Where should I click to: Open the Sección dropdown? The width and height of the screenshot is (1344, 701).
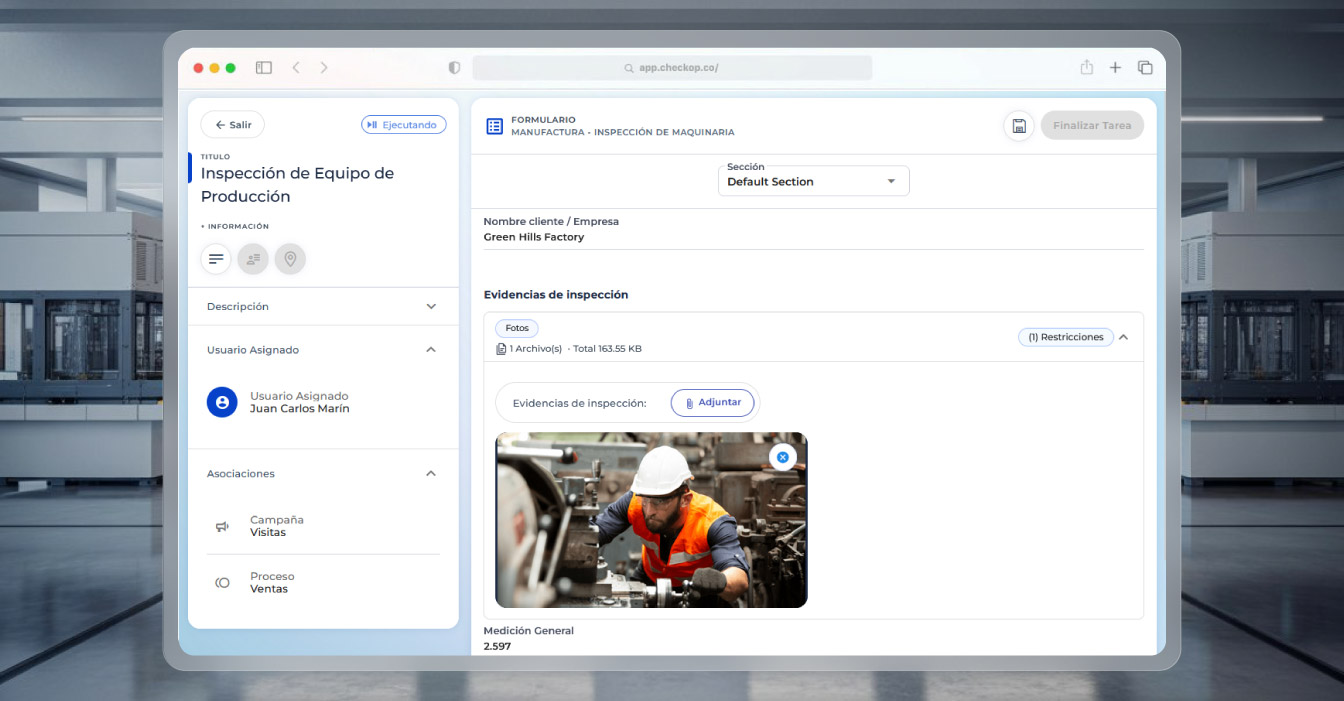[x=813, y=181]
